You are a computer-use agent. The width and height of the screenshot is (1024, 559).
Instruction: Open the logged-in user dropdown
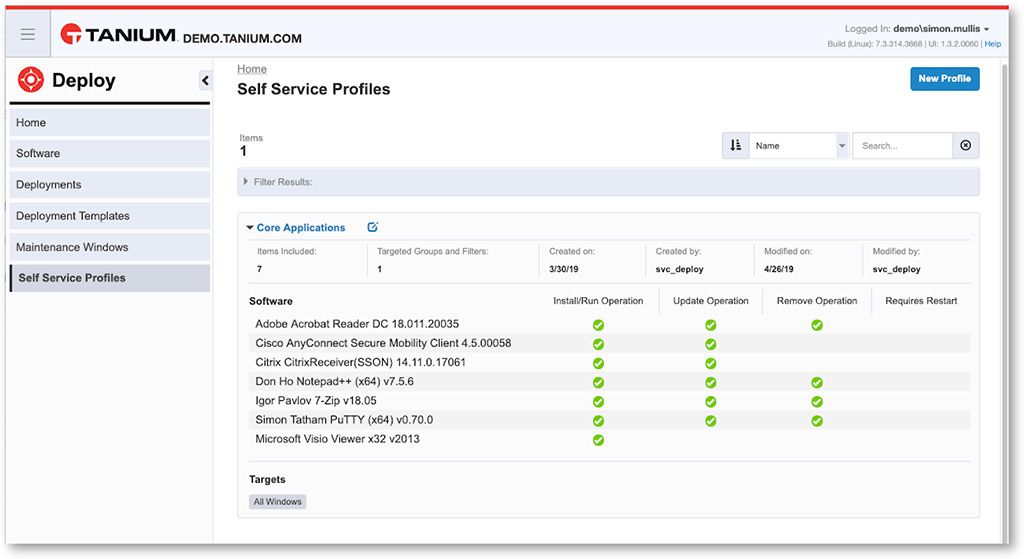pyautogui.click(x=941, y=29)
